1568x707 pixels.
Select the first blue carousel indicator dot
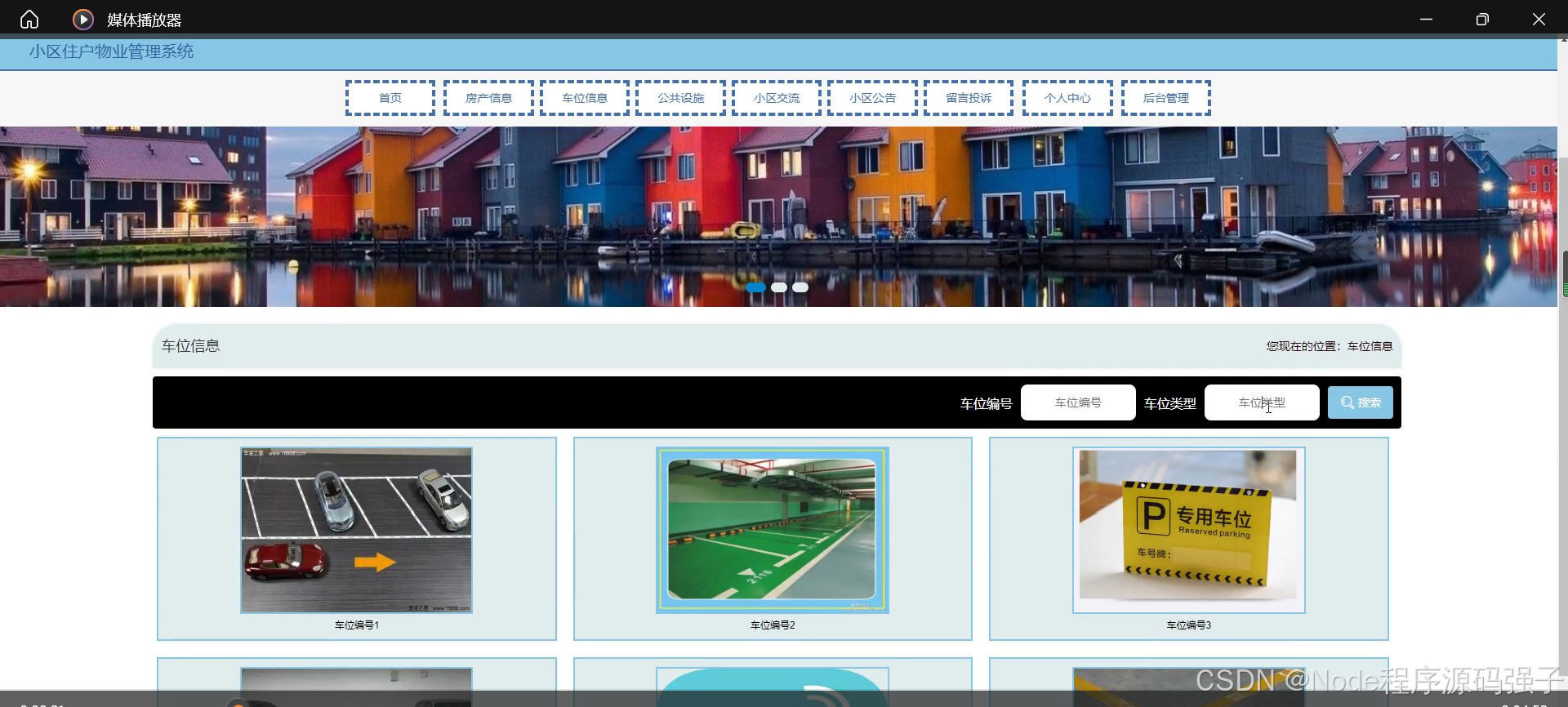(x=755, y=287)
